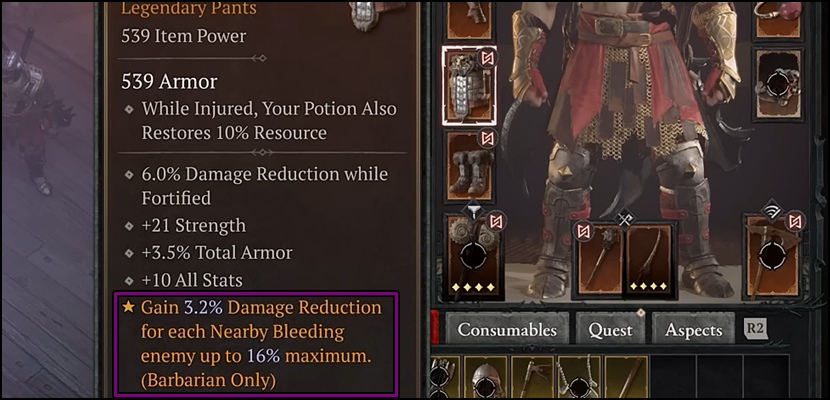Click the crossed axes dual-wield icon

pyautogui.click(x=625, y=219)
